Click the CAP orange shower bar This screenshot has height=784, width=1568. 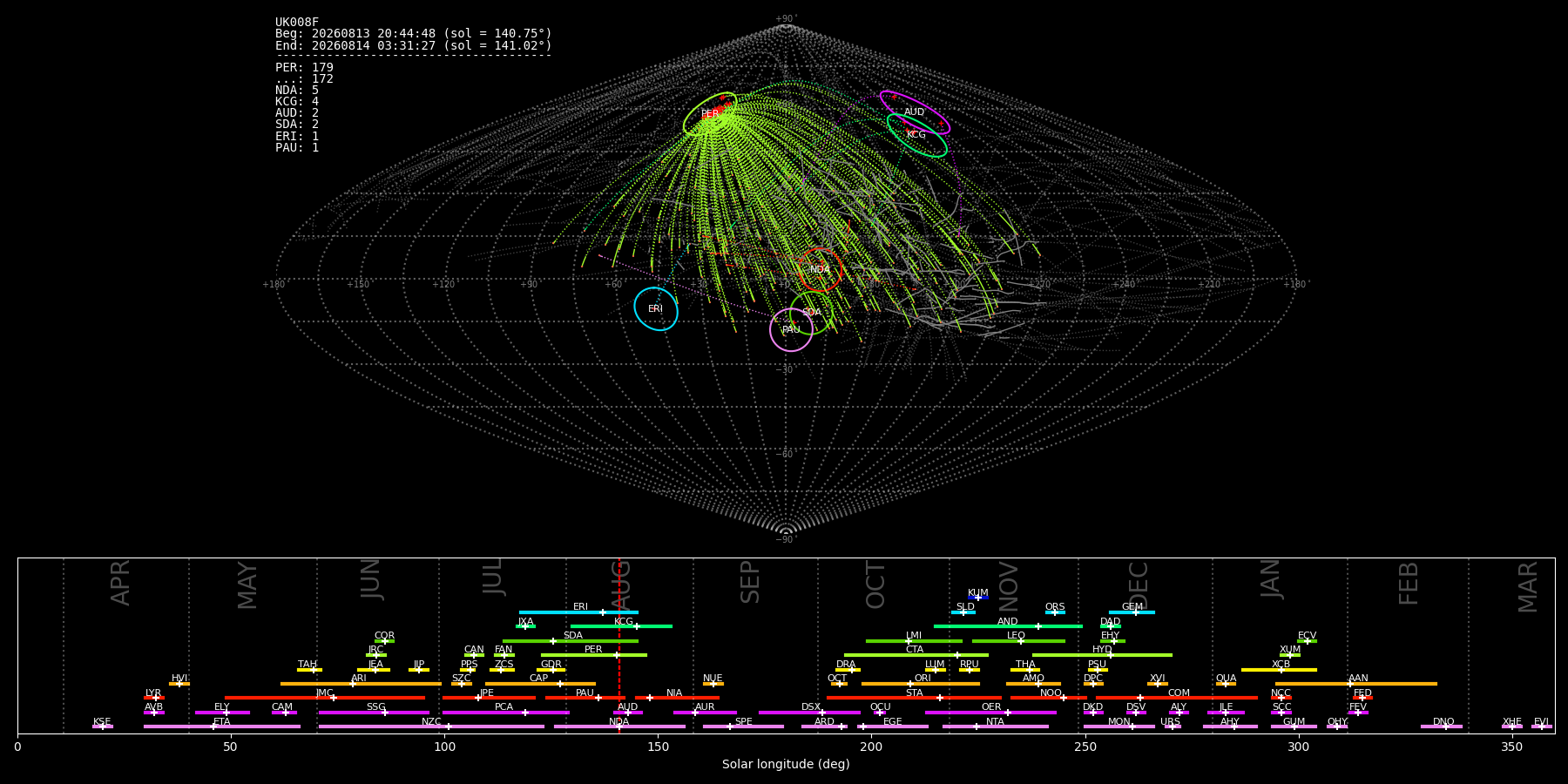click(540, 684)
